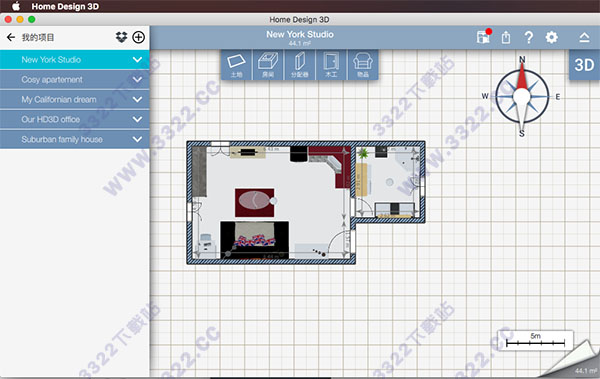Screen dimensions: 600x379
Task: Expand Cosy apartement chevron
Action: point(137,80)
